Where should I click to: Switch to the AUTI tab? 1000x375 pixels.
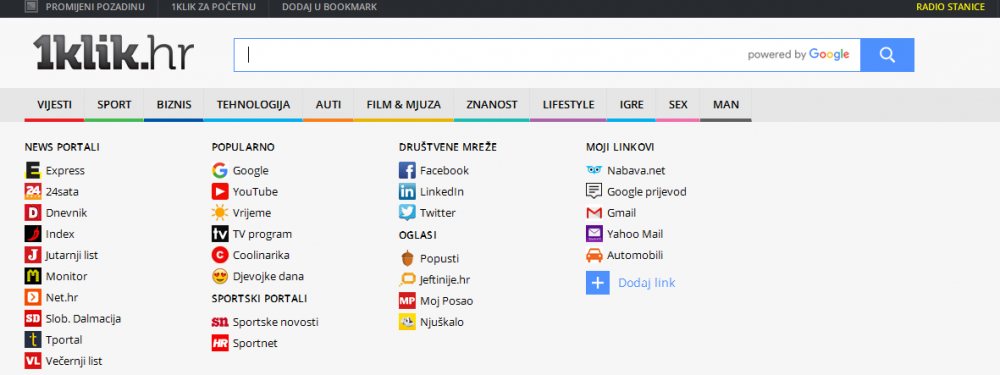pyautogui.click(x=328, y=105)
